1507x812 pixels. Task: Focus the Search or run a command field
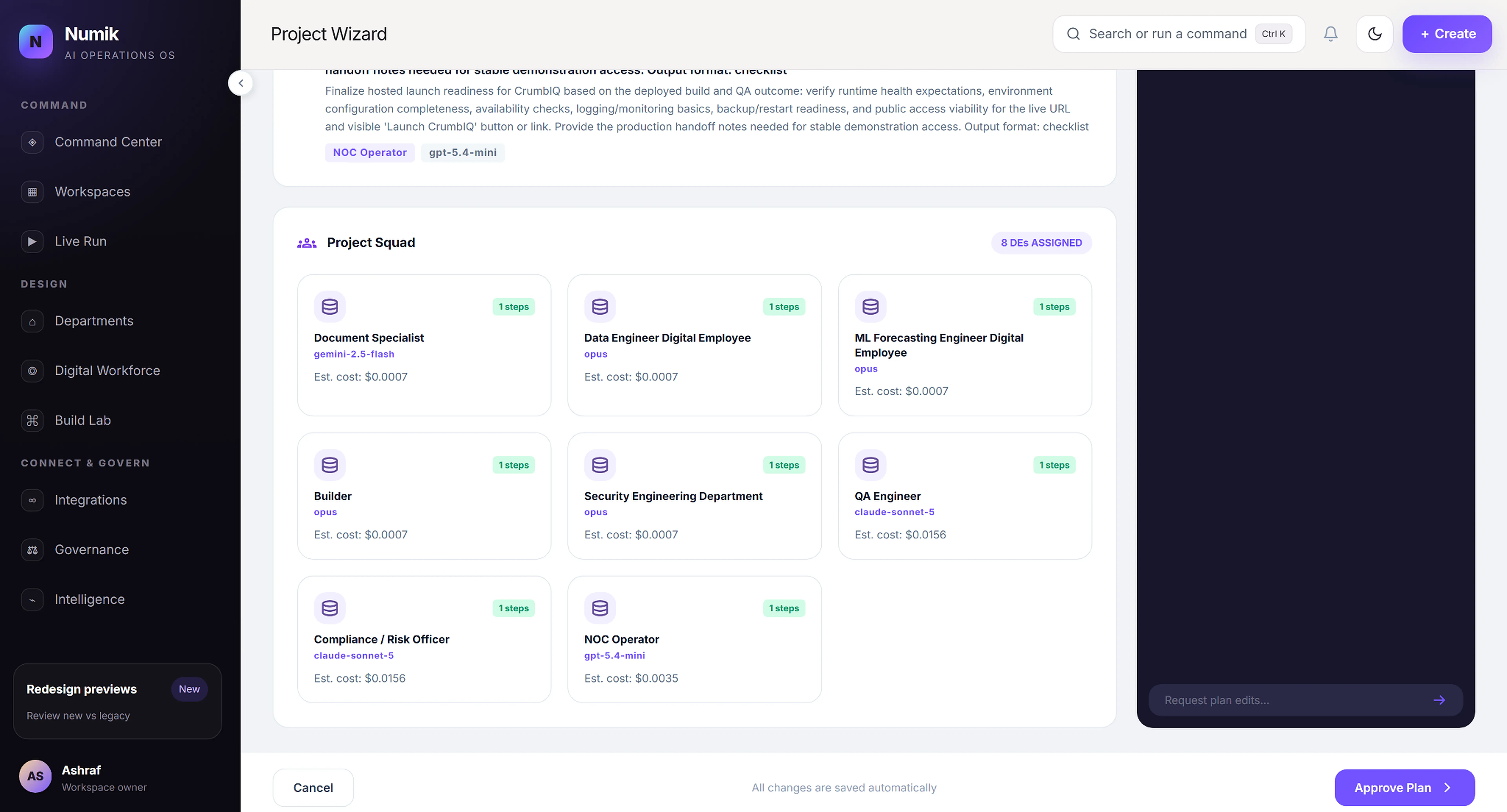click(x=1179, y=34)
